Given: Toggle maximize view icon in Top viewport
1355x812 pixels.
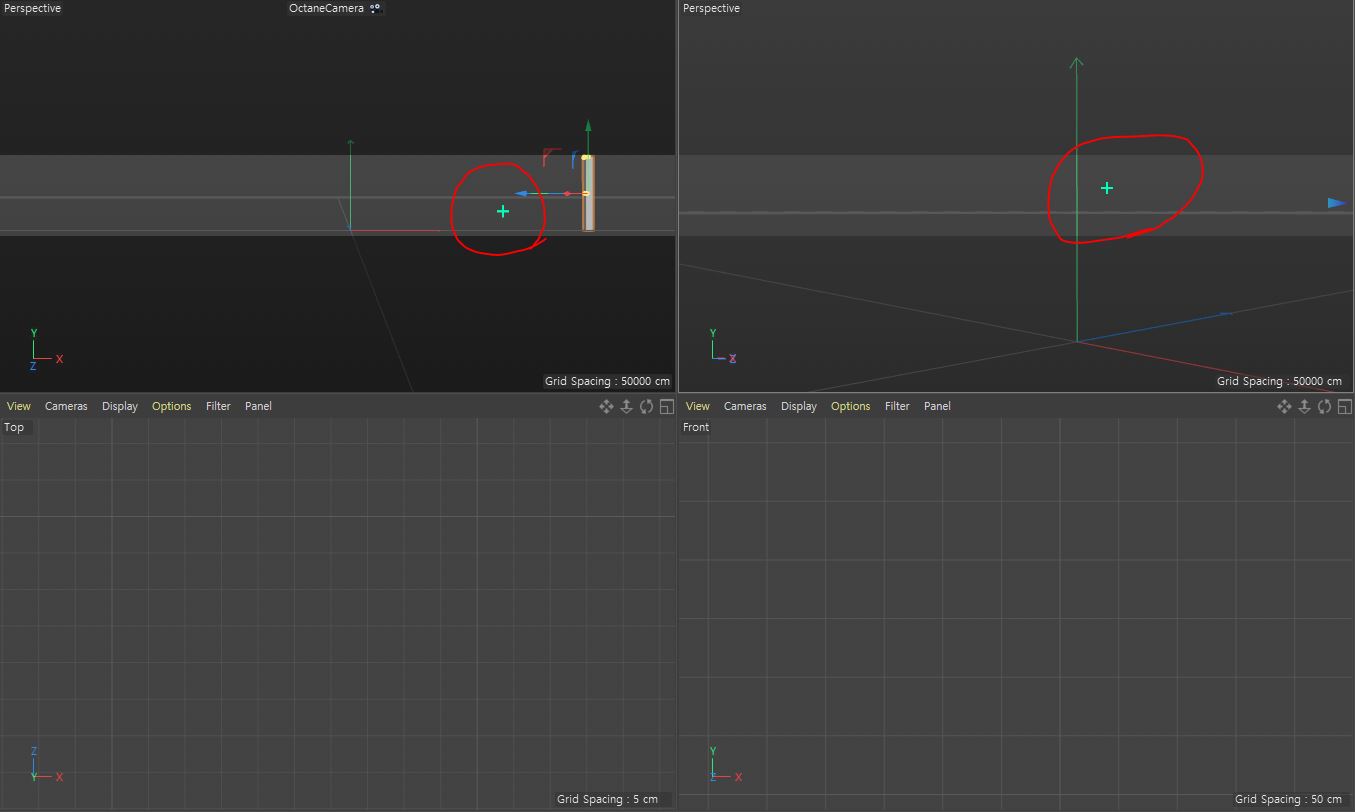Looking at the screenshot, I should pyautogui.click(x=666, y=406).
